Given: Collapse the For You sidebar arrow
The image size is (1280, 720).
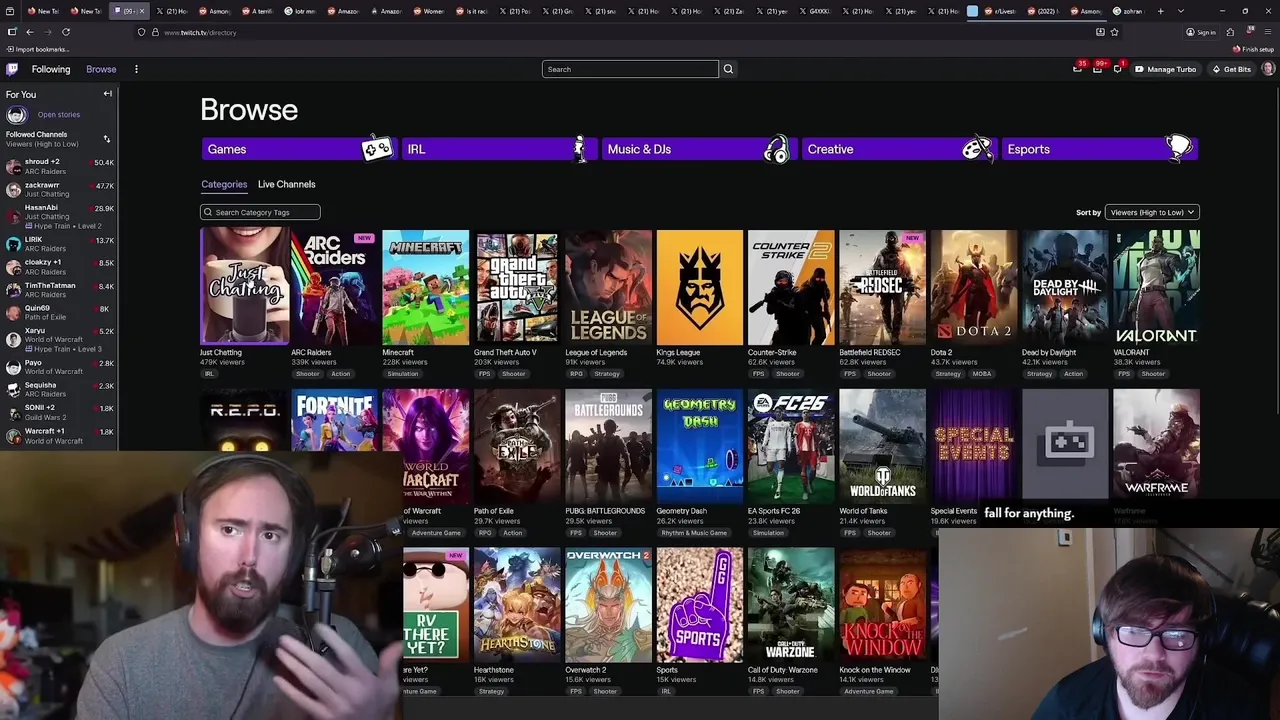Looking at the screenshot, I should pos(108,94).
